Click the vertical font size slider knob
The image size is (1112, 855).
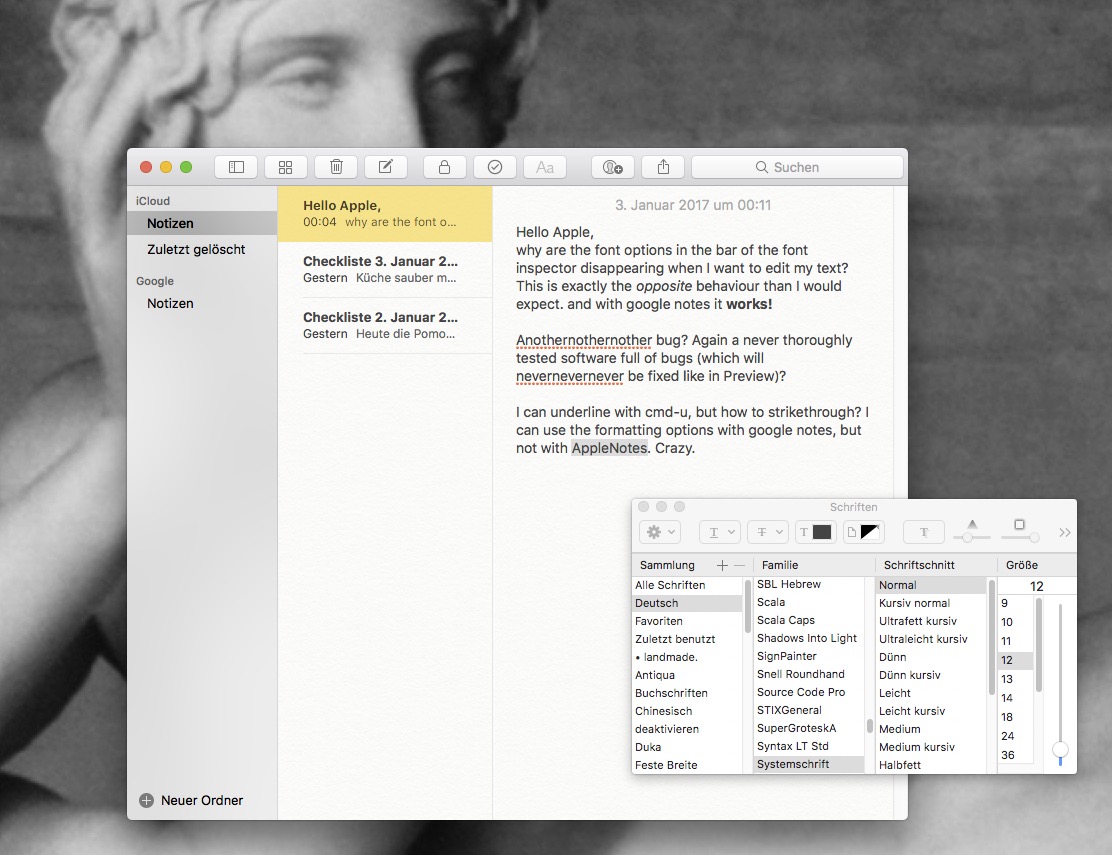1060,750
